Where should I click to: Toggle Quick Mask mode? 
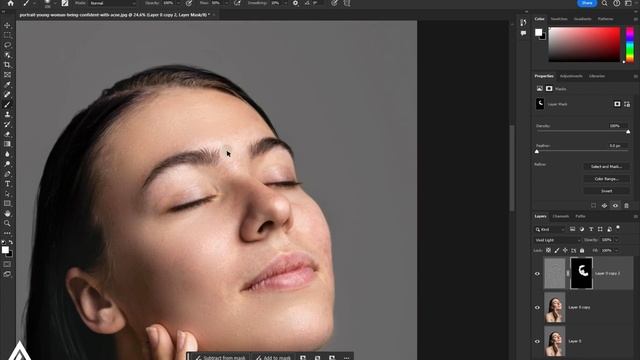point(7,264)
